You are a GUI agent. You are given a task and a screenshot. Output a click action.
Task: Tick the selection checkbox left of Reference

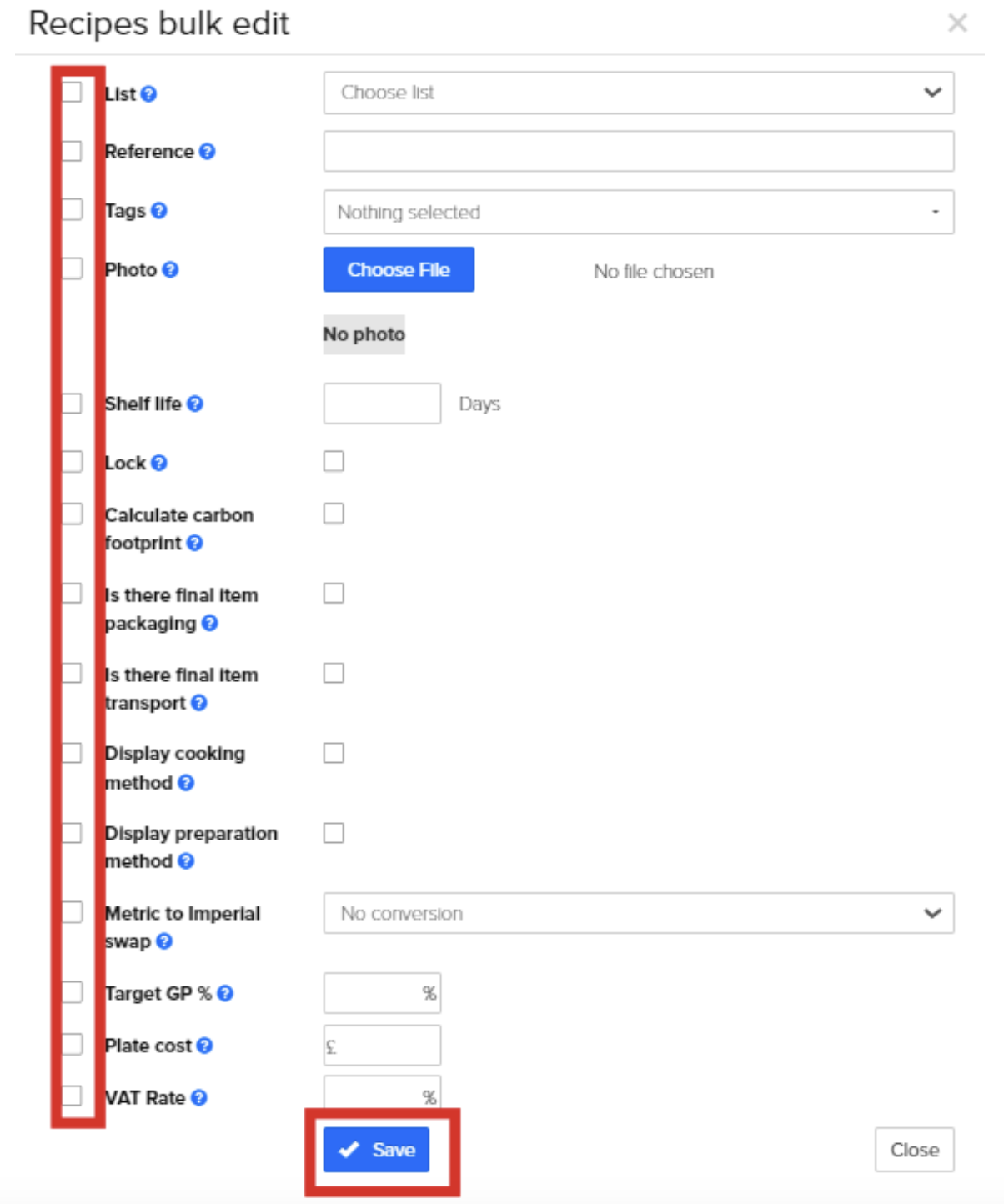pos(73,151)
